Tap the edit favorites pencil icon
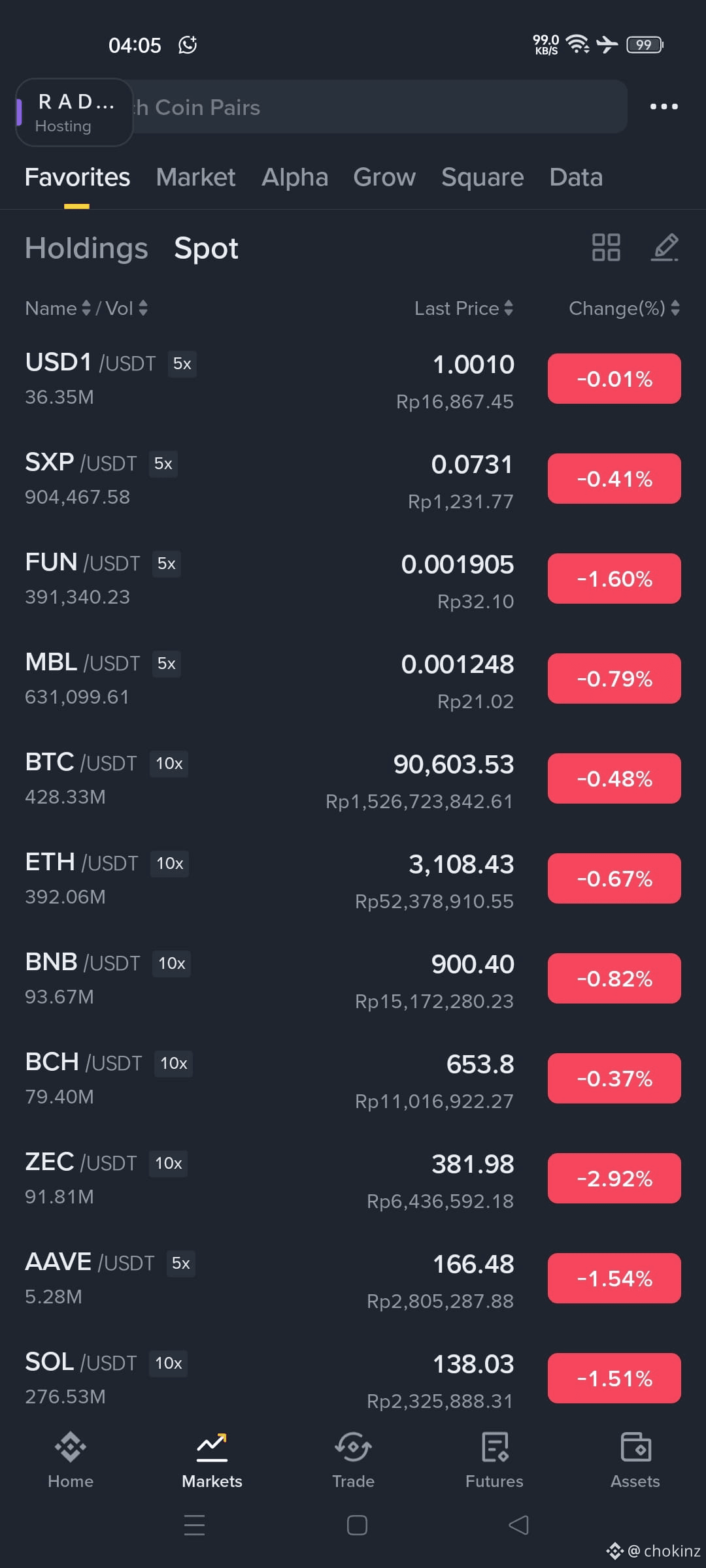The image size is (706, 1568). coord(665,248)
